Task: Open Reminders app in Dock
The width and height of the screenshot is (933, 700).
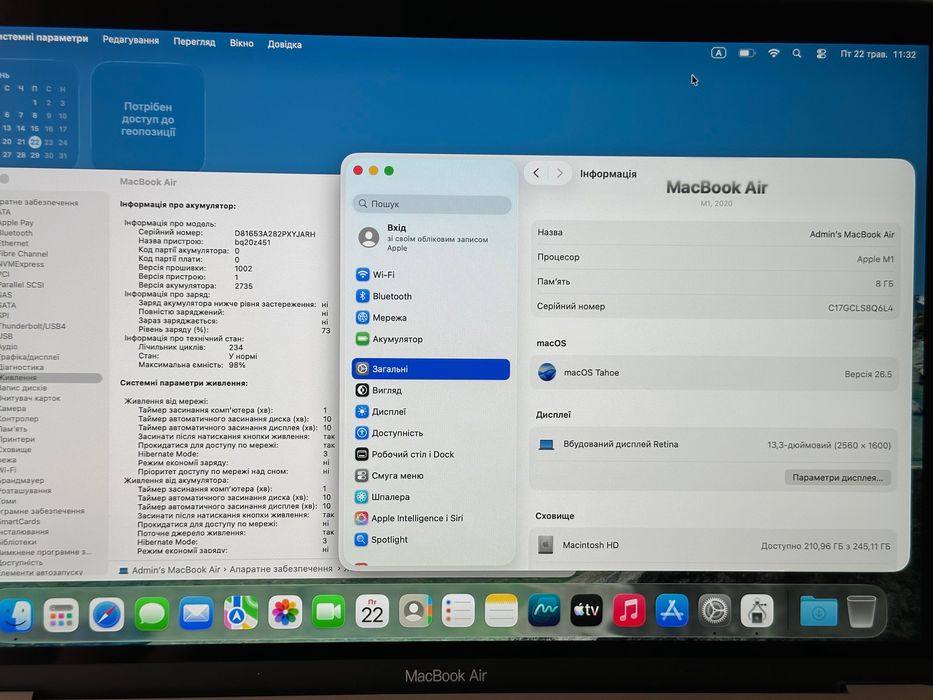Action: coord(458,611)
